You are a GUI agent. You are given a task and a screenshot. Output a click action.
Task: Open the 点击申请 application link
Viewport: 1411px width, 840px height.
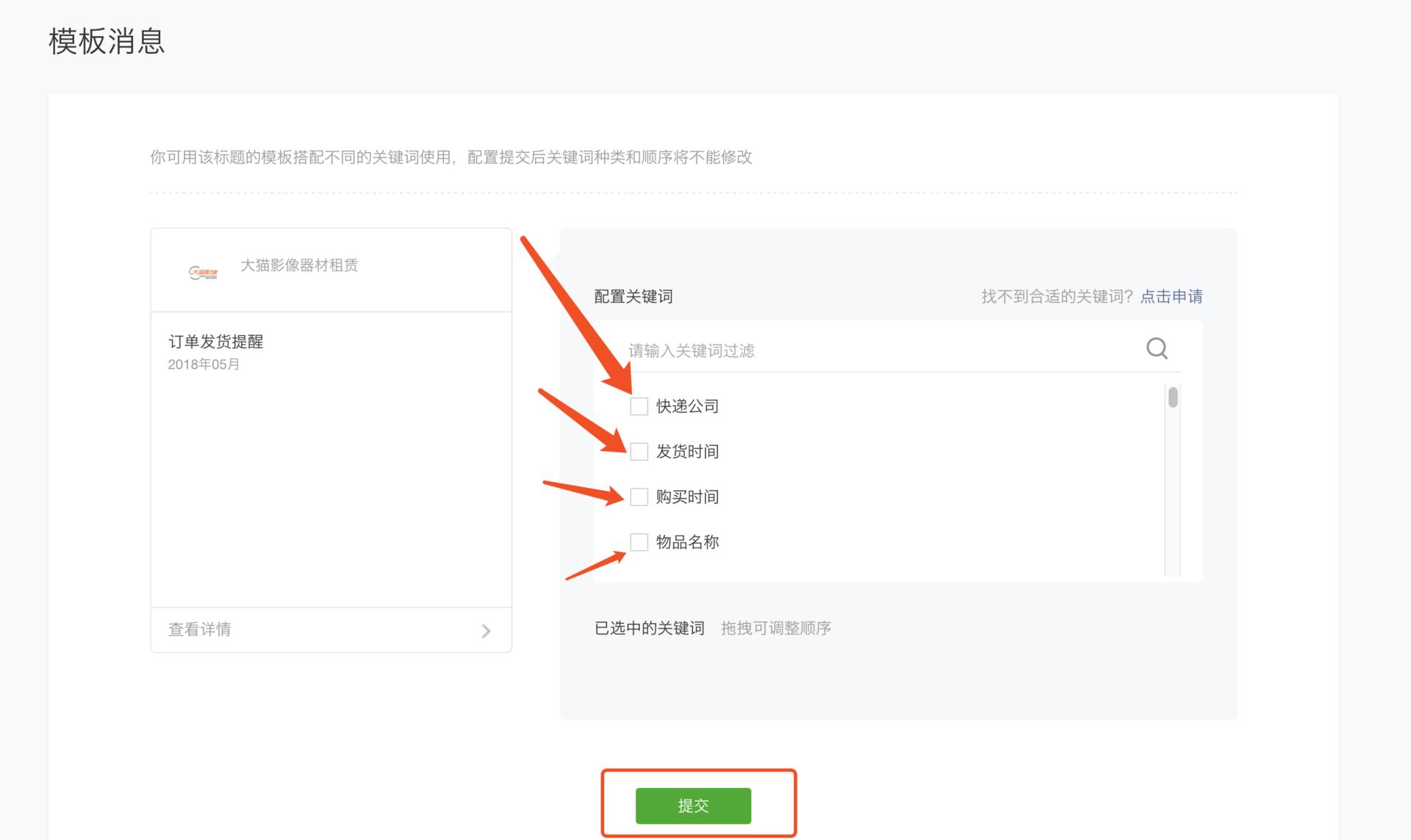(1171, 296)
